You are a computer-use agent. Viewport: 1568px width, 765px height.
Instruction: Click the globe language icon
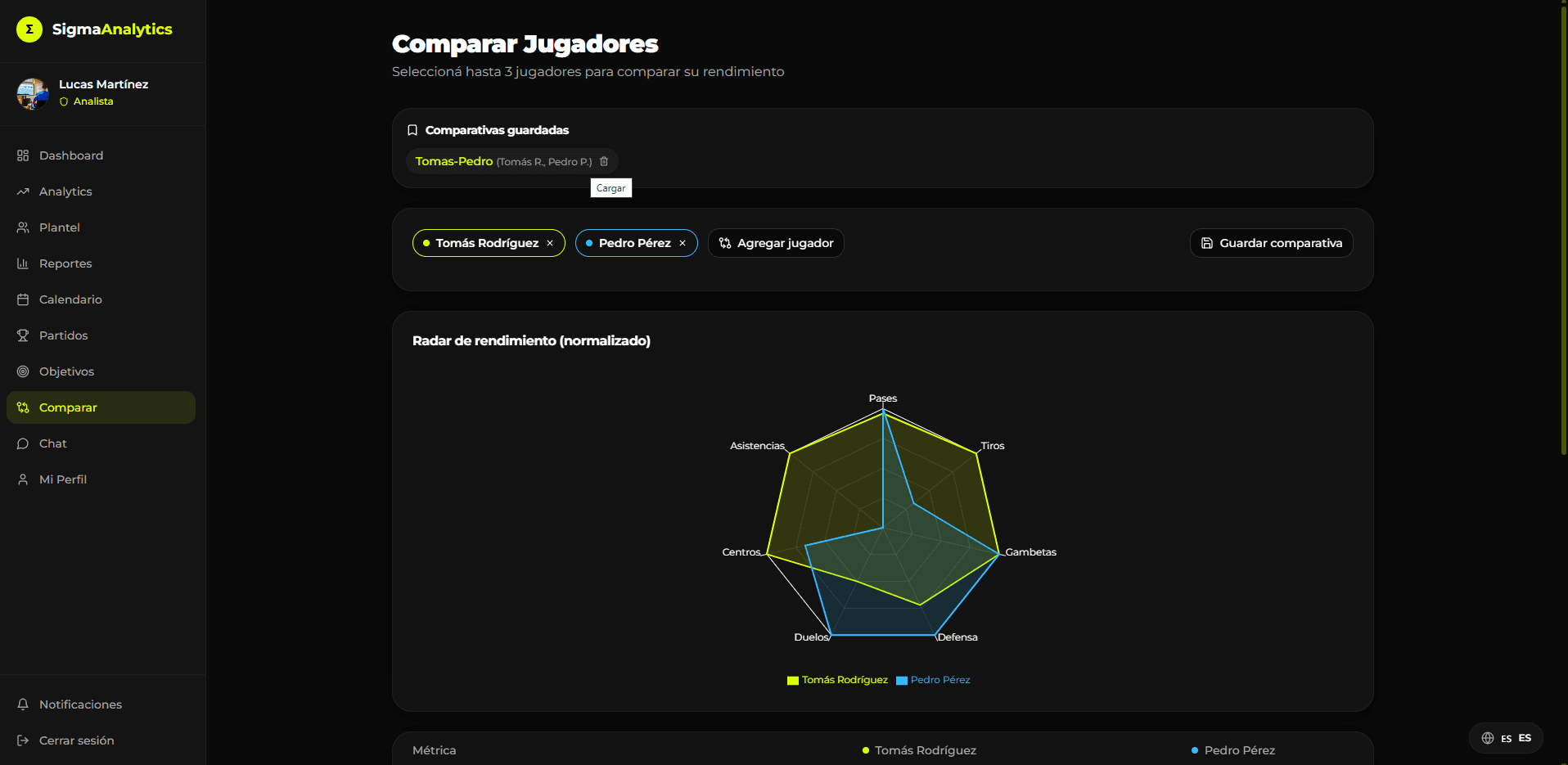(1488, 738)
